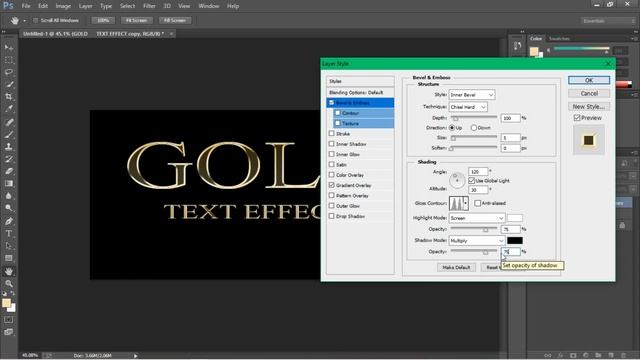The height and width of the screenshot is (360, 640).
Task: Select the Move tool
Action: tap(9, 48)
